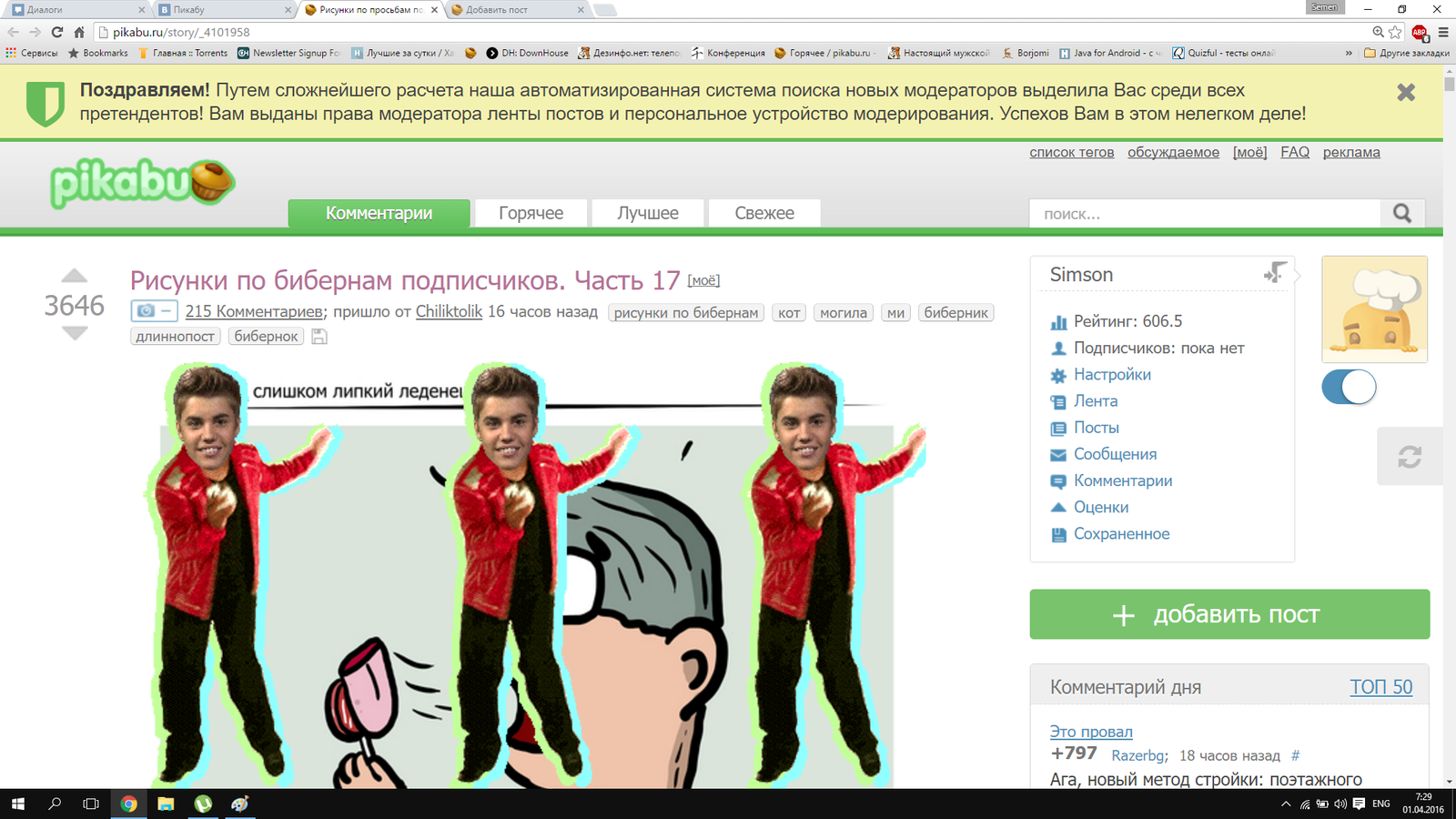
Task: Switch to the Диалоги browser tab
Action: 77,9
